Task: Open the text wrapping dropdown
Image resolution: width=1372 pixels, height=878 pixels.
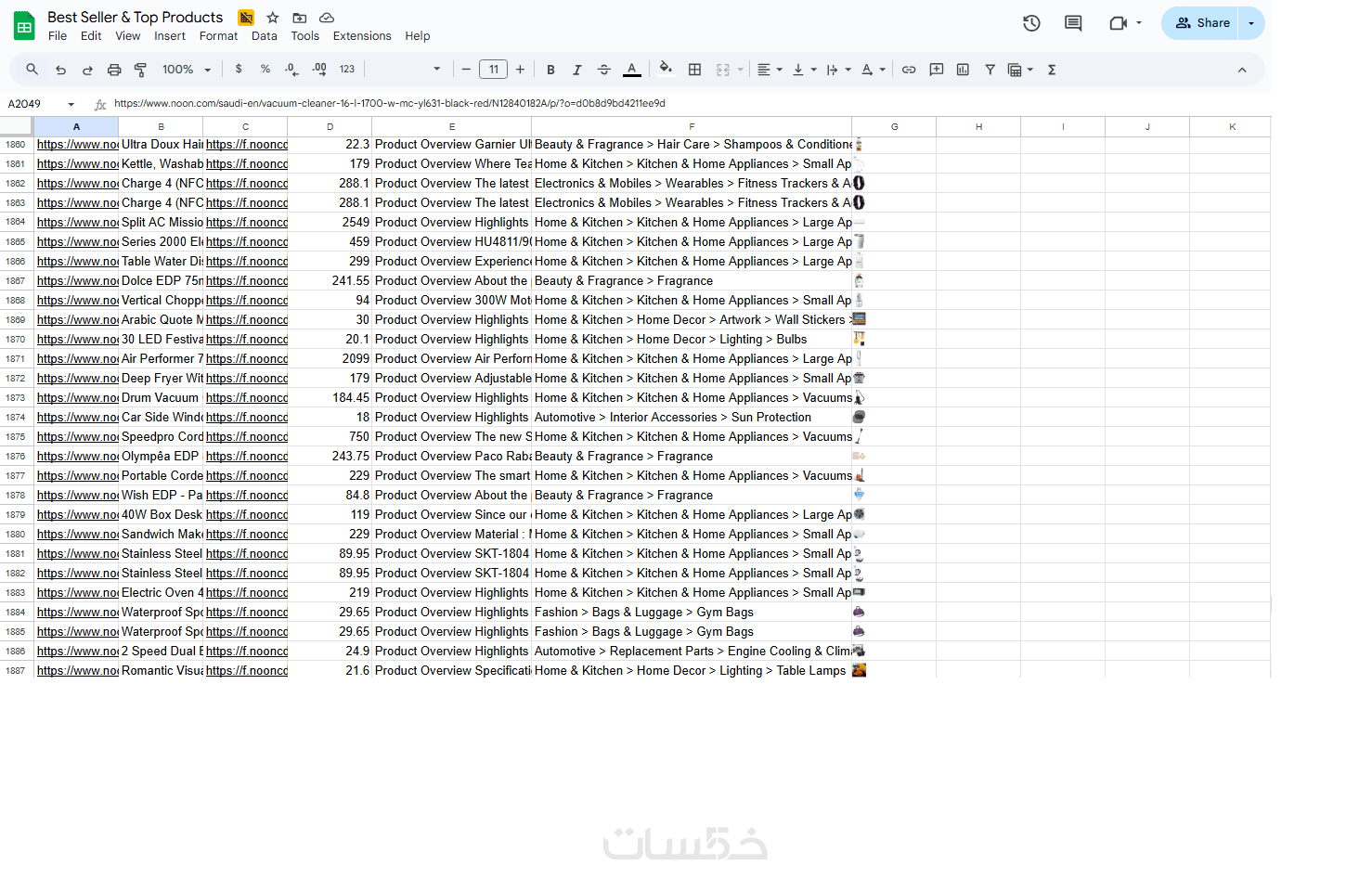Action: [838, 70]
